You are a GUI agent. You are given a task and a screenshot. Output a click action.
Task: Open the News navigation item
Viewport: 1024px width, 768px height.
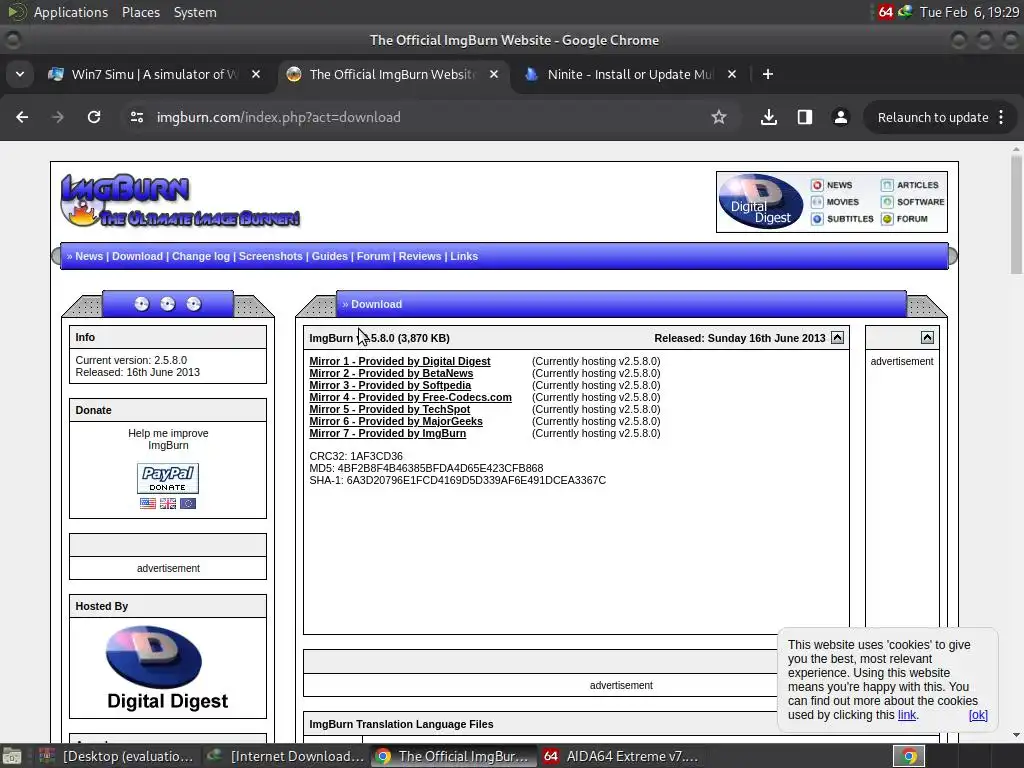coord(89,256)
